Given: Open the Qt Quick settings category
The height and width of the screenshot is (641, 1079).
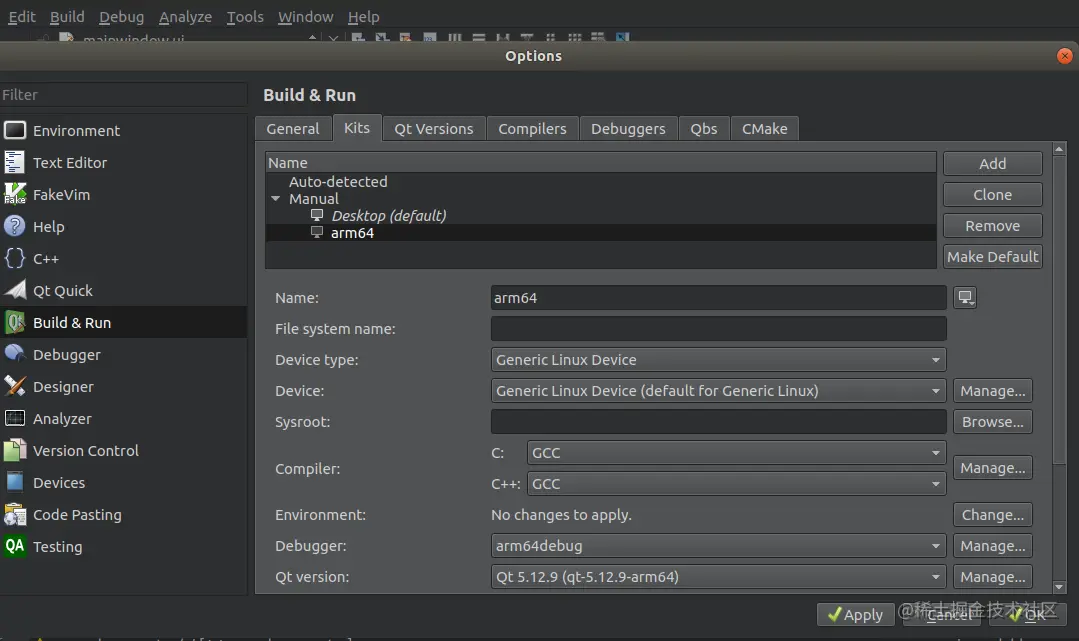Looking at the screenshot, I should 124,291.
